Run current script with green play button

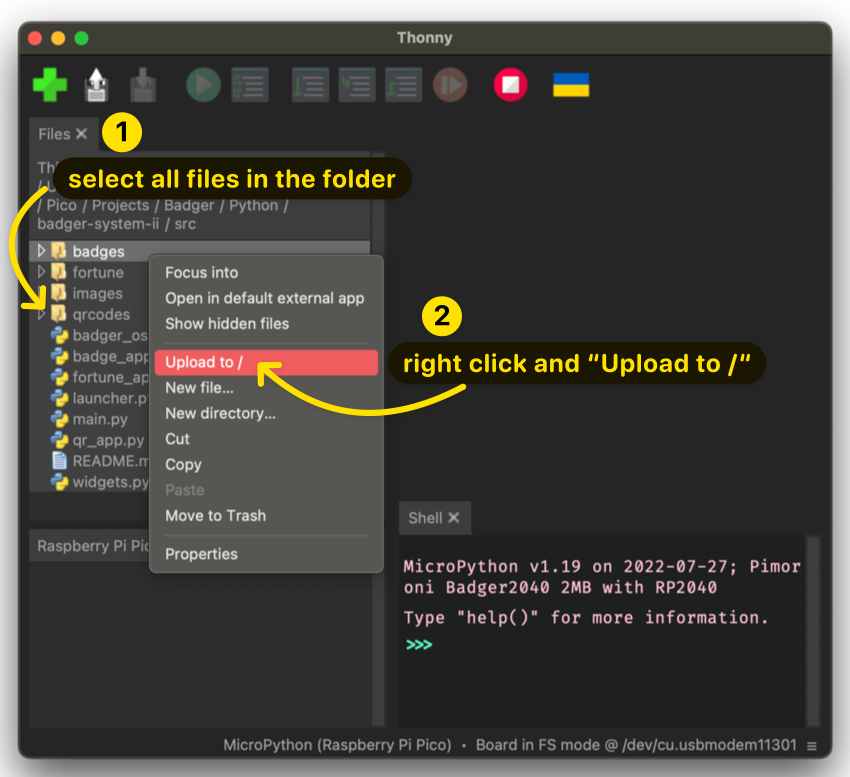(203, 85)
